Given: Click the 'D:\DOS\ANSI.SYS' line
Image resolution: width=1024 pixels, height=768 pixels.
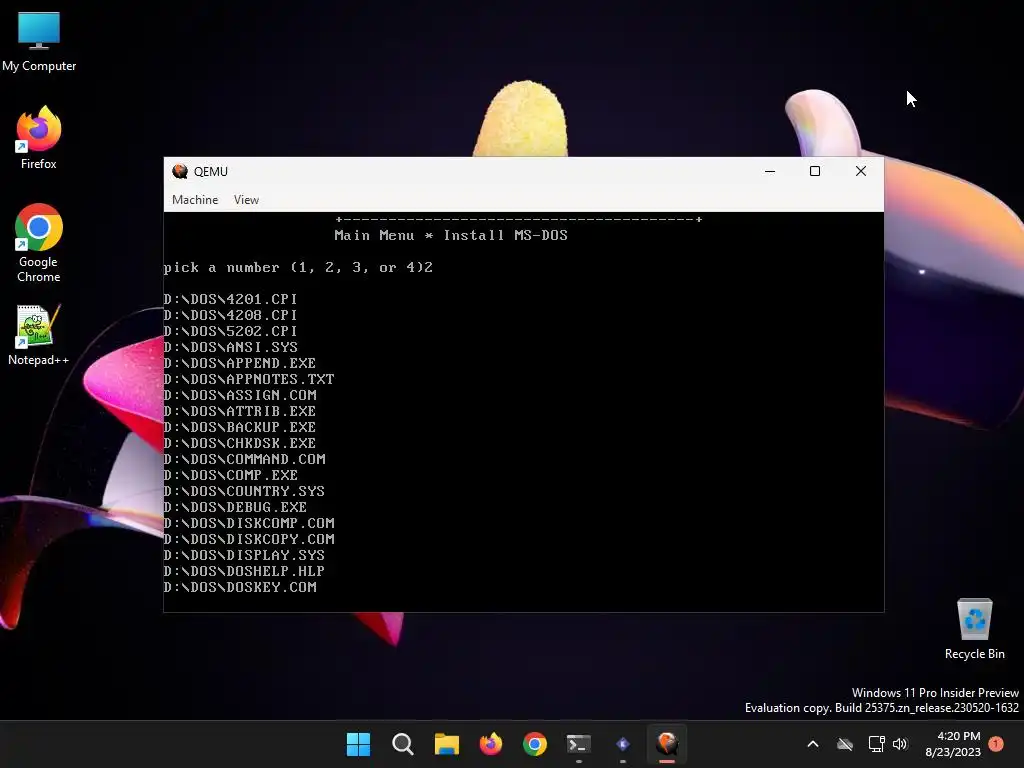Looking at the screenshot, I should pos(231,347).
